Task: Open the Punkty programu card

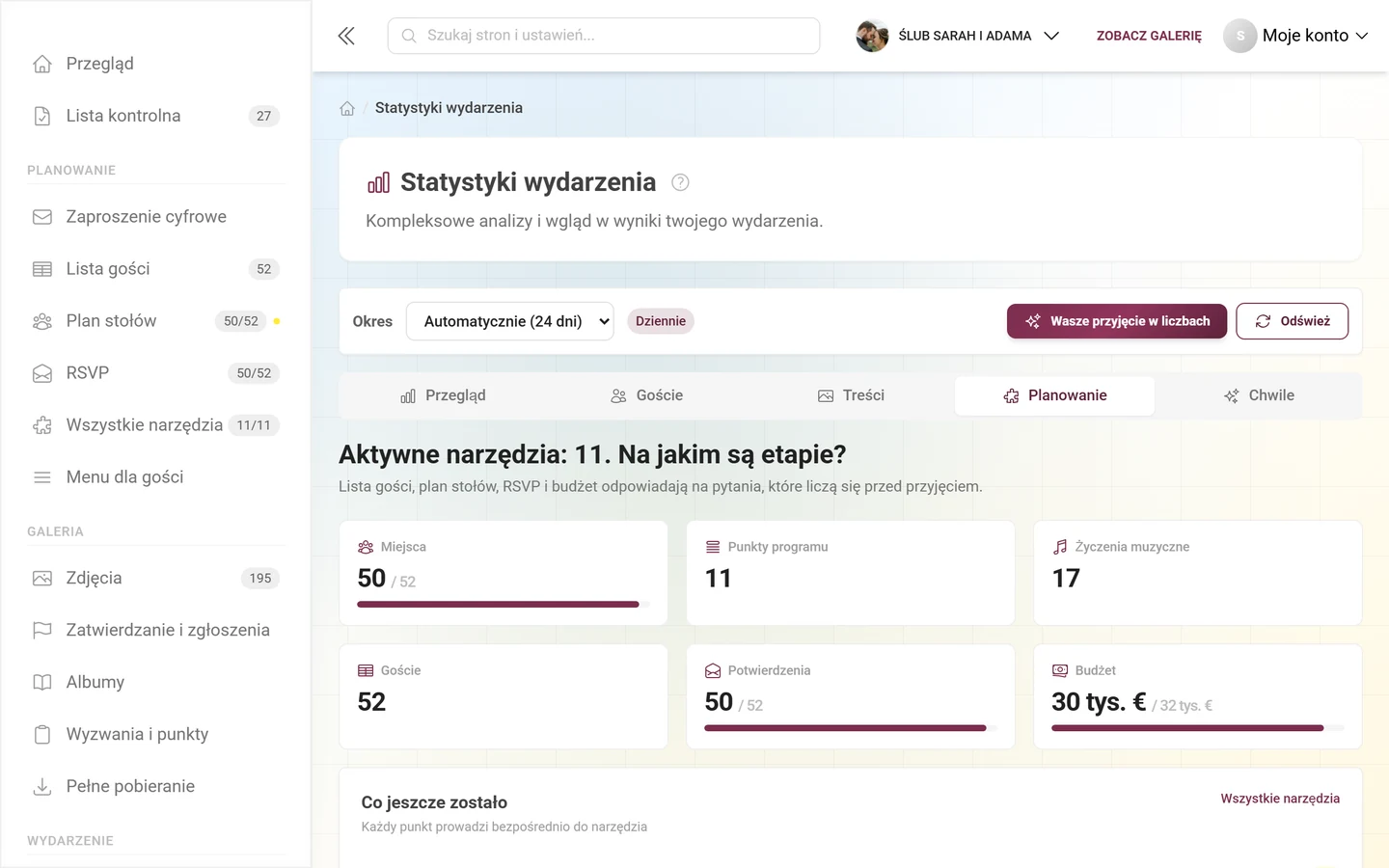Action: (x=851, y=573)
